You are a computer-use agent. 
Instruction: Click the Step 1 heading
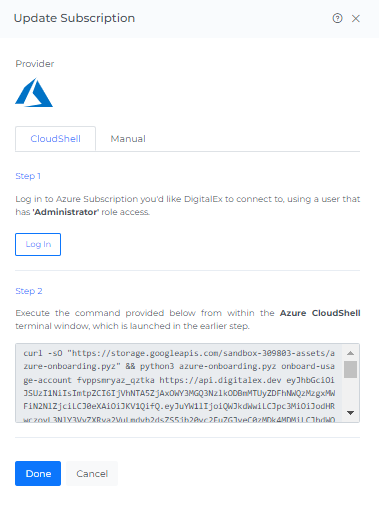point(28,176)
